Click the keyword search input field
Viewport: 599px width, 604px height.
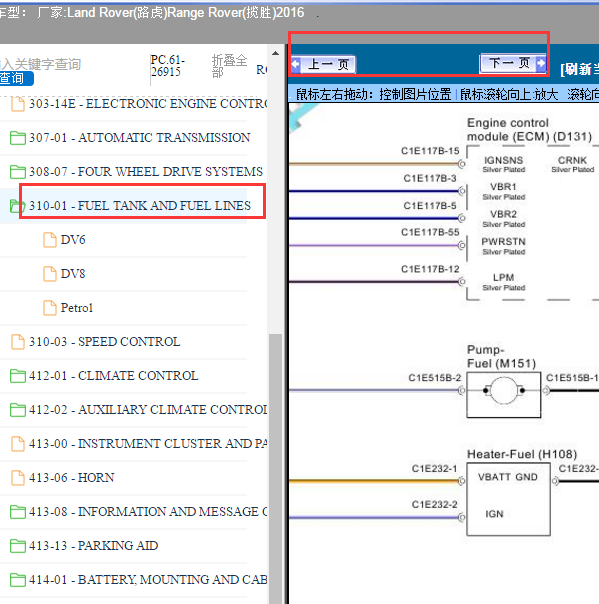pos(40,64)
